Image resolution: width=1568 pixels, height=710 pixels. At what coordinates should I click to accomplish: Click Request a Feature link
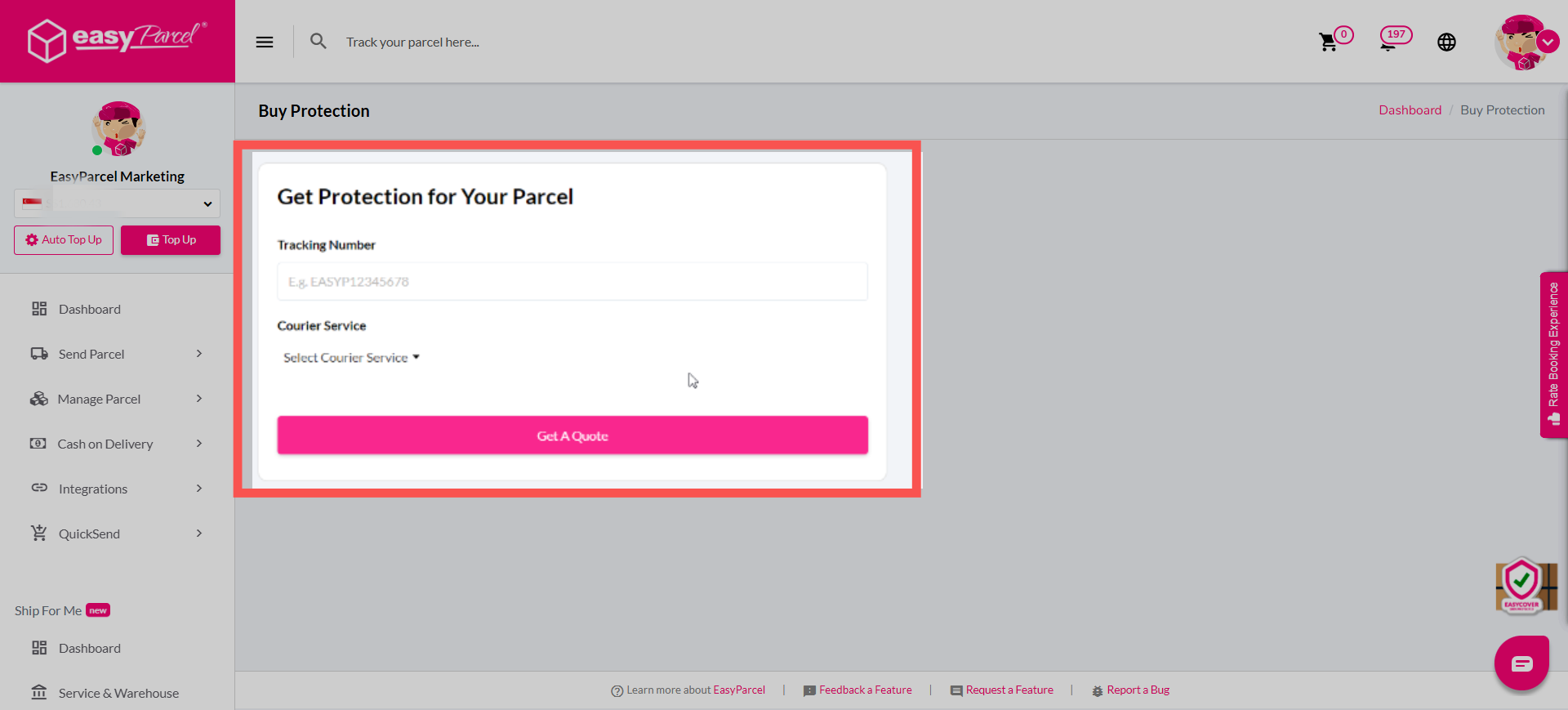point(1009,690)
